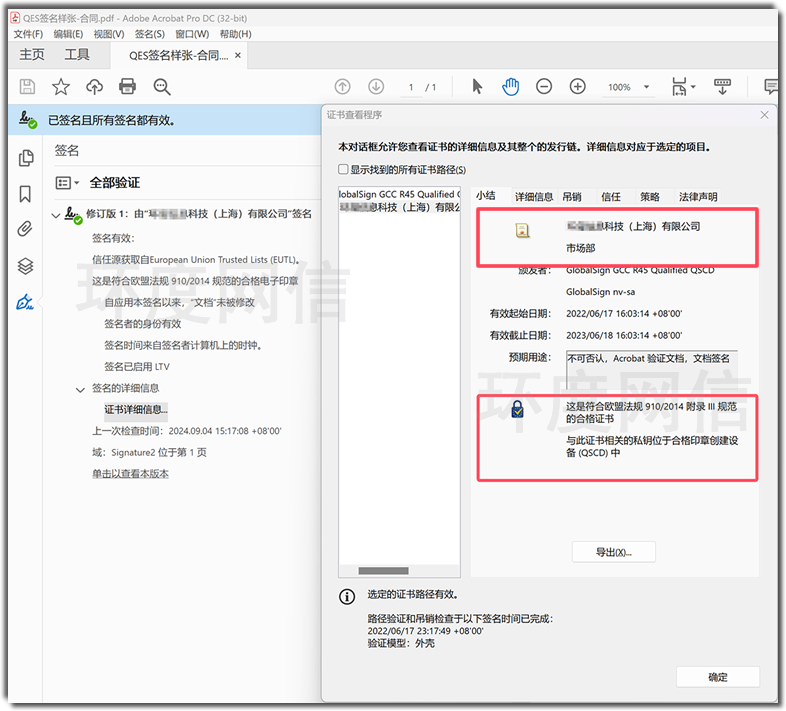Select the 科技（上海）有限公司 certificate list entry
This screenshot has width=786, height=711.
[x=400, y=207]
